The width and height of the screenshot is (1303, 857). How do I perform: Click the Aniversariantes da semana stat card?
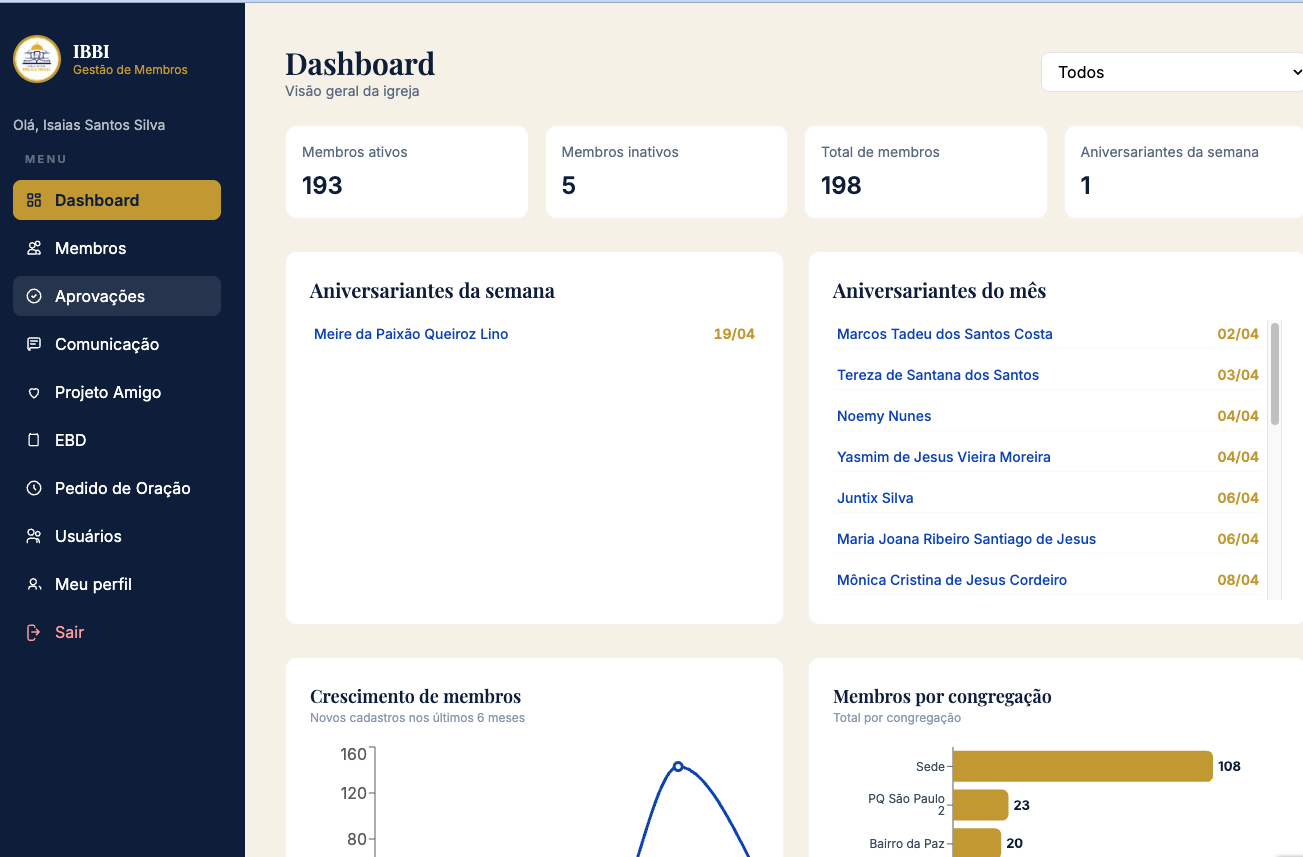[x=1184, y=172]
